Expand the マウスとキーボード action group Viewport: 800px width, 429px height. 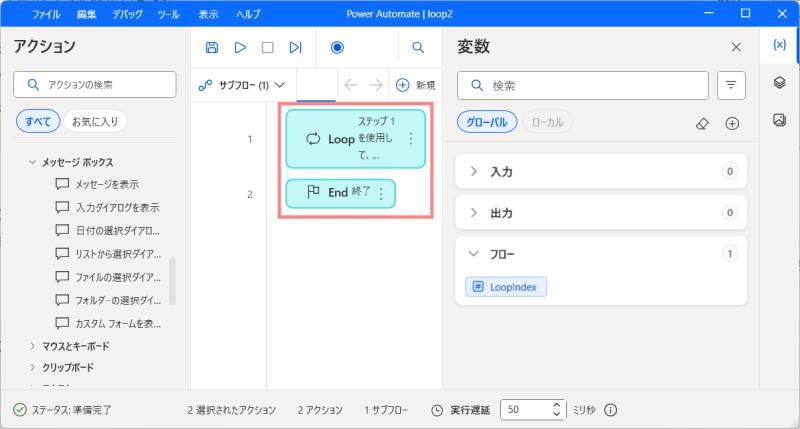[x=75, y=346]
